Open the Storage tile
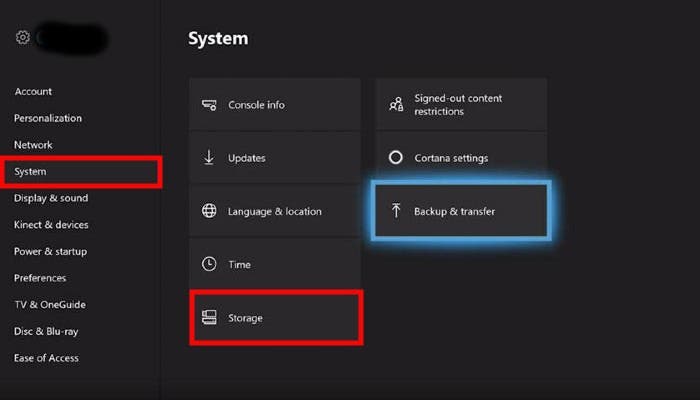 click(276, 317)
